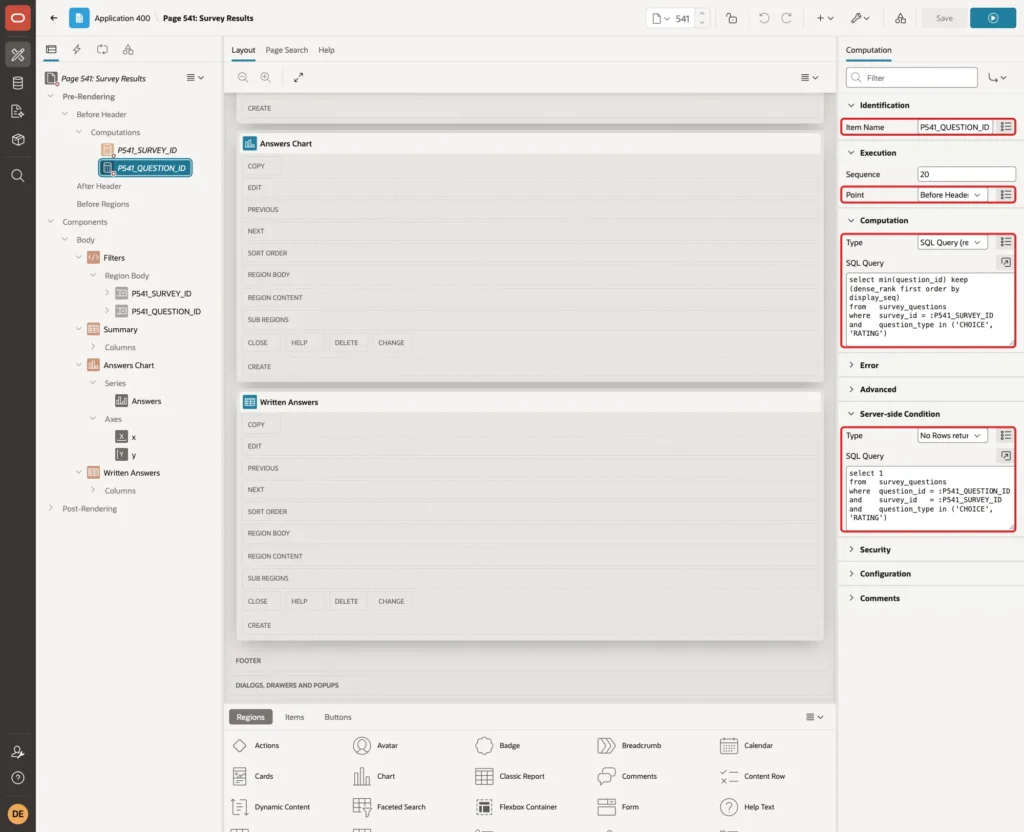Screen dimensions: 1024x832
Task: Switch gallery to Items tab
Action: point(295,717)
